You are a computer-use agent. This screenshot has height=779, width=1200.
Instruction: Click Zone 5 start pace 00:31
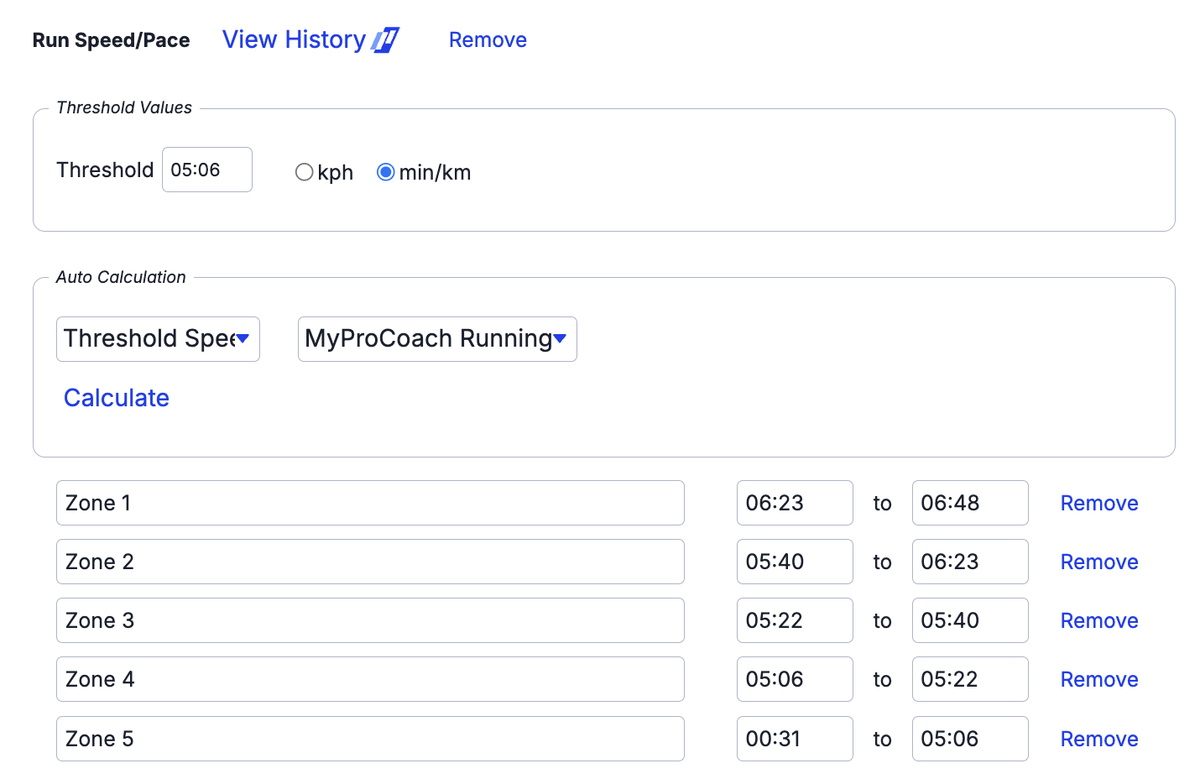(795, 739)
